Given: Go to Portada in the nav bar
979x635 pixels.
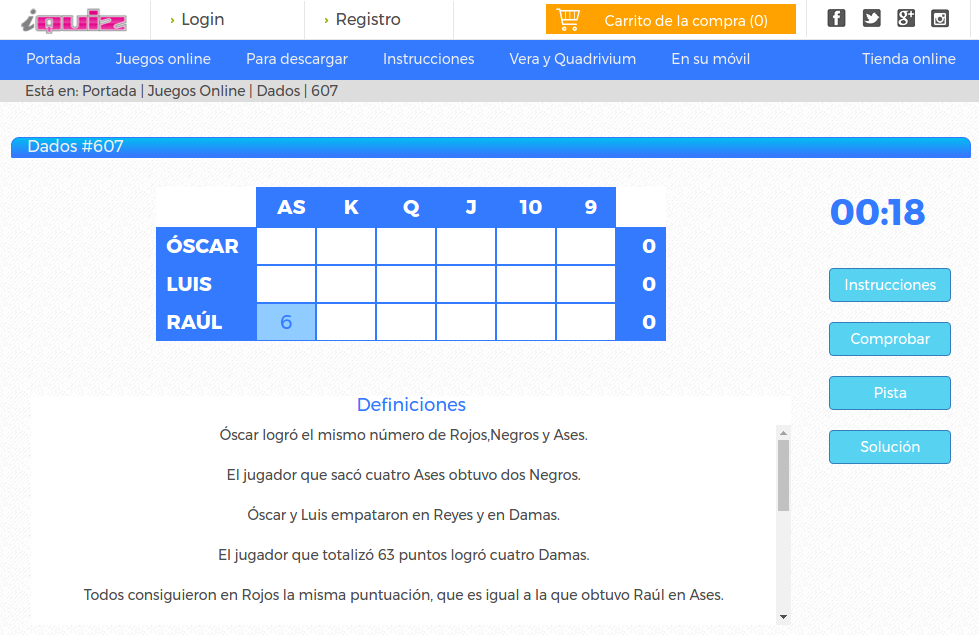Looking at the screenshot, I should click(x=53, y=59).
